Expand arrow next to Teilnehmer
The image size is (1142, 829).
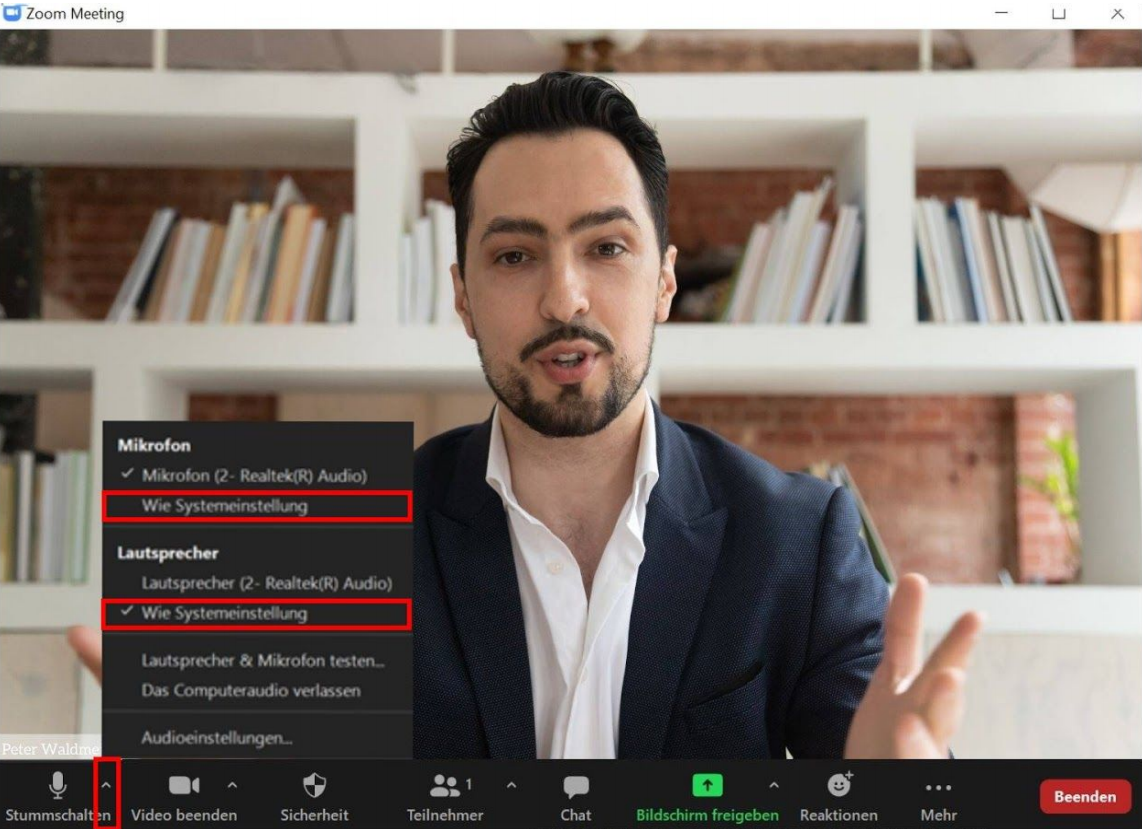511,786
